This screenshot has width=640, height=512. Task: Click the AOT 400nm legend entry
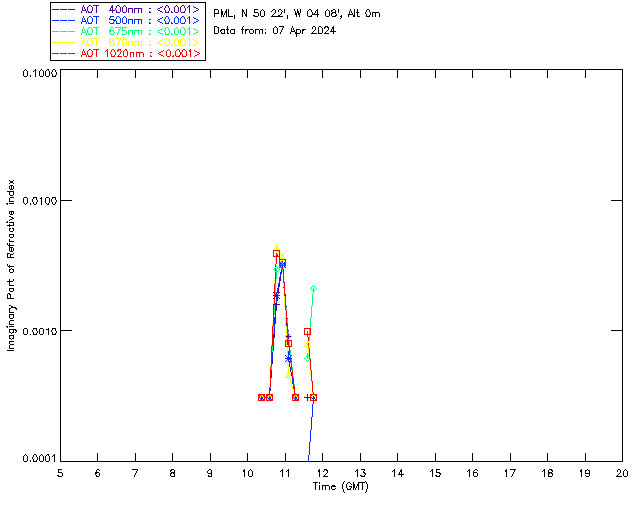click(x=126, y=9)
